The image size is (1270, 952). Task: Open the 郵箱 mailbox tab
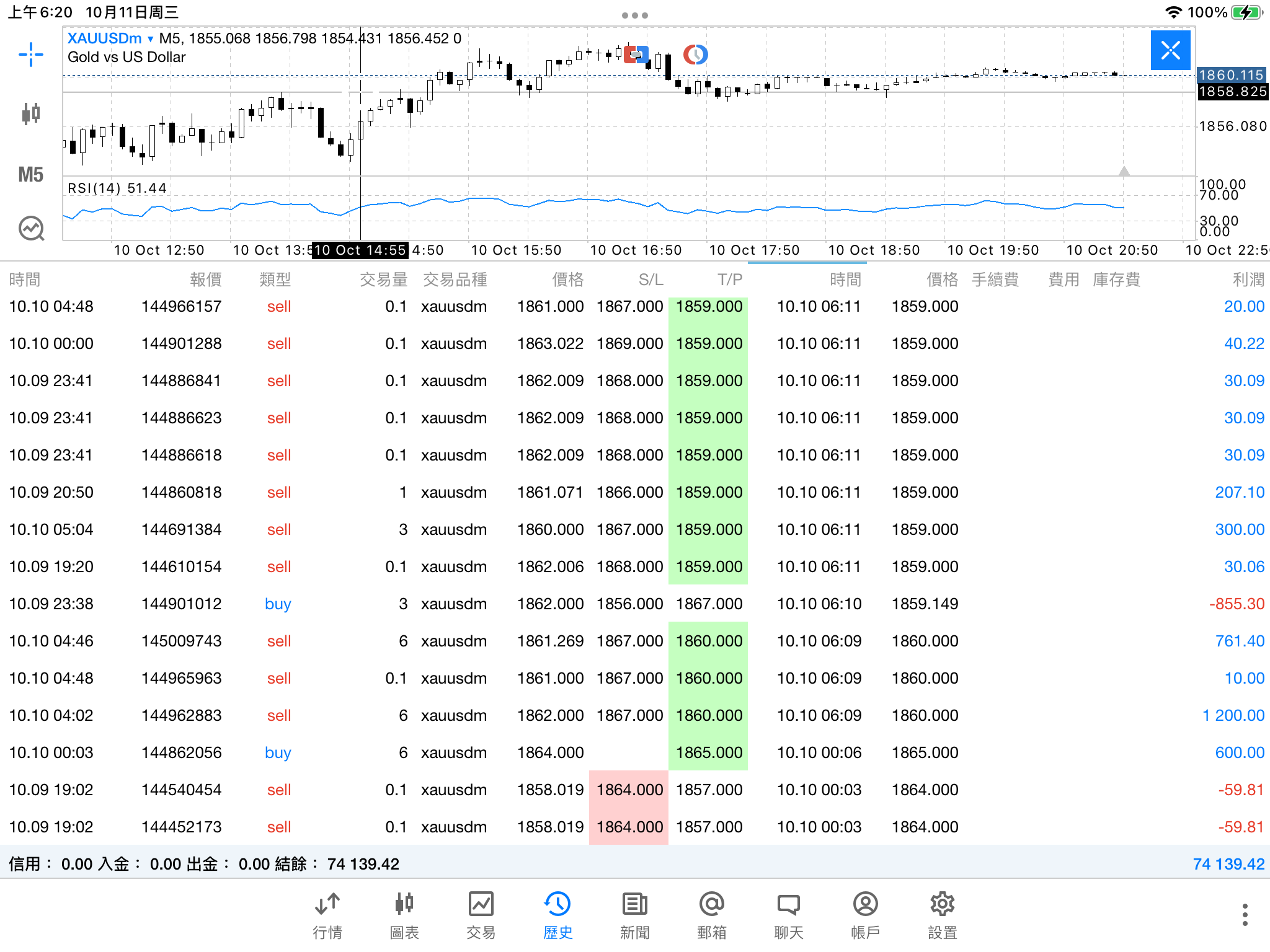pos(712,916)
